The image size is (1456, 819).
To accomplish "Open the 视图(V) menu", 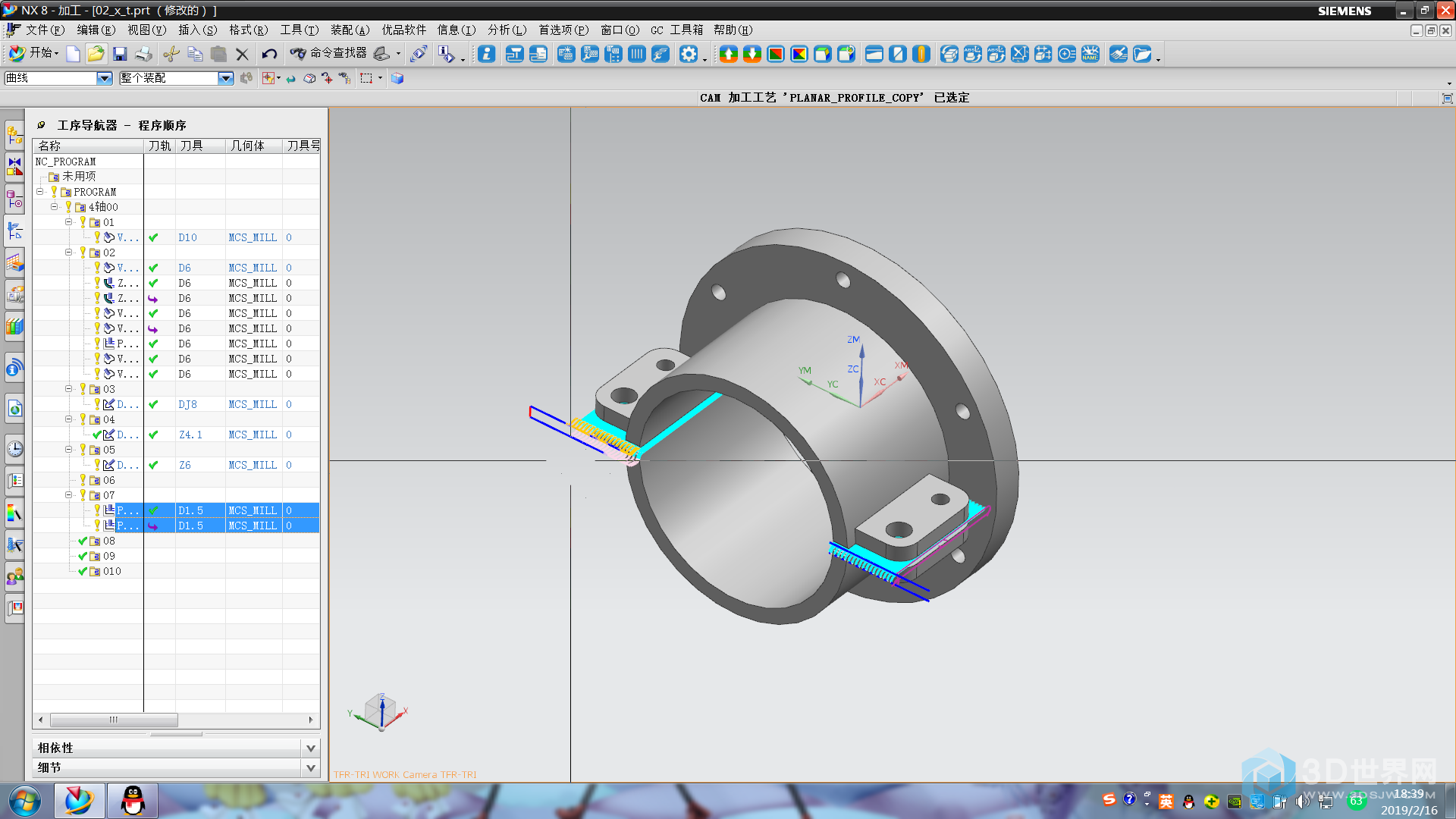I will point(146,30).
